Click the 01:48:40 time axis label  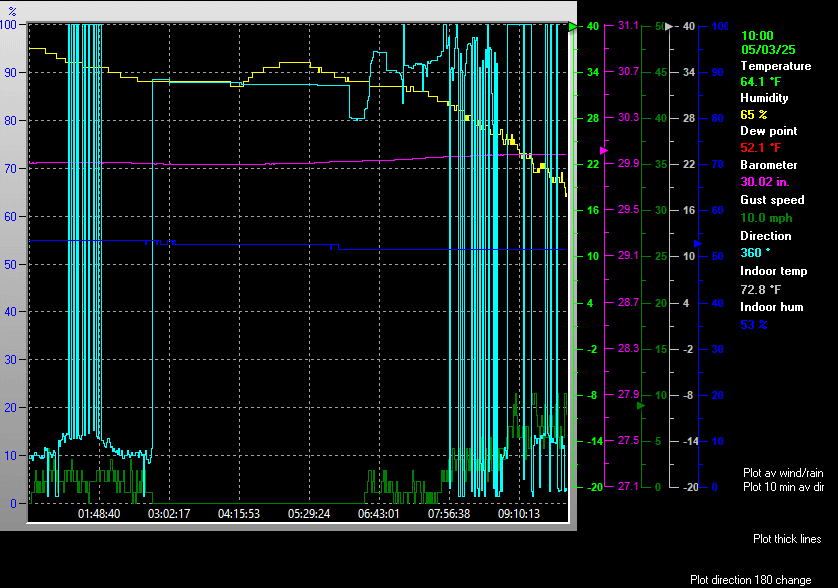click(99, 514)
